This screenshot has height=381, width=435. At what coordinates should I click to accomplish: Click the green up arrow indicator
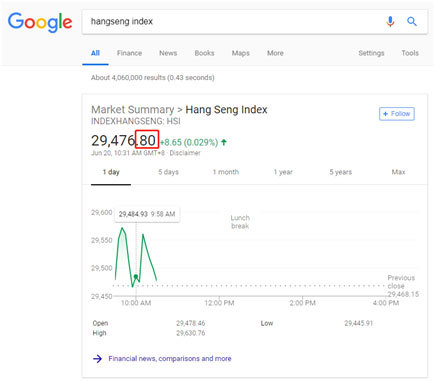(224, 142)
